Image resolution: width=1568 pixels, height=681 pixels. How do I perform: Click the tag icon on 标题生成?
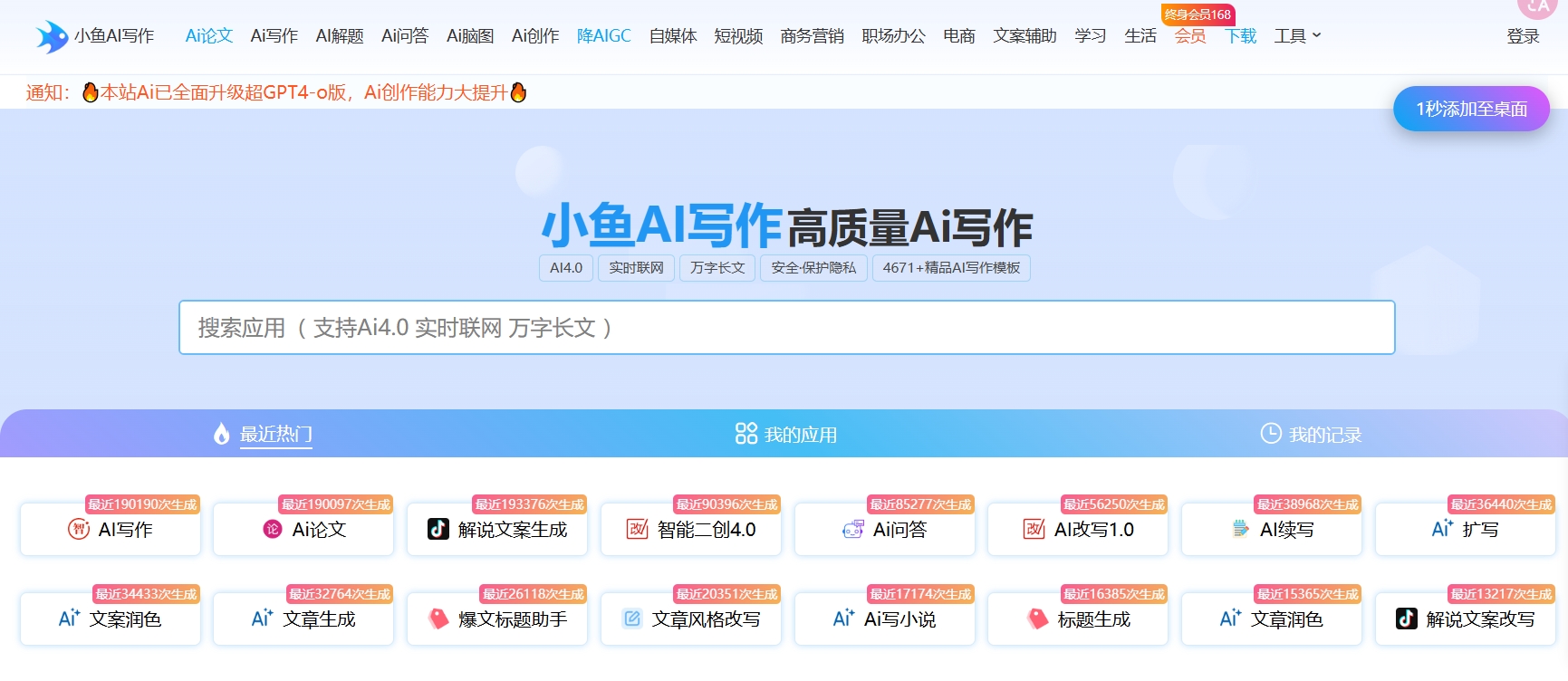[x=1038, y=619]
